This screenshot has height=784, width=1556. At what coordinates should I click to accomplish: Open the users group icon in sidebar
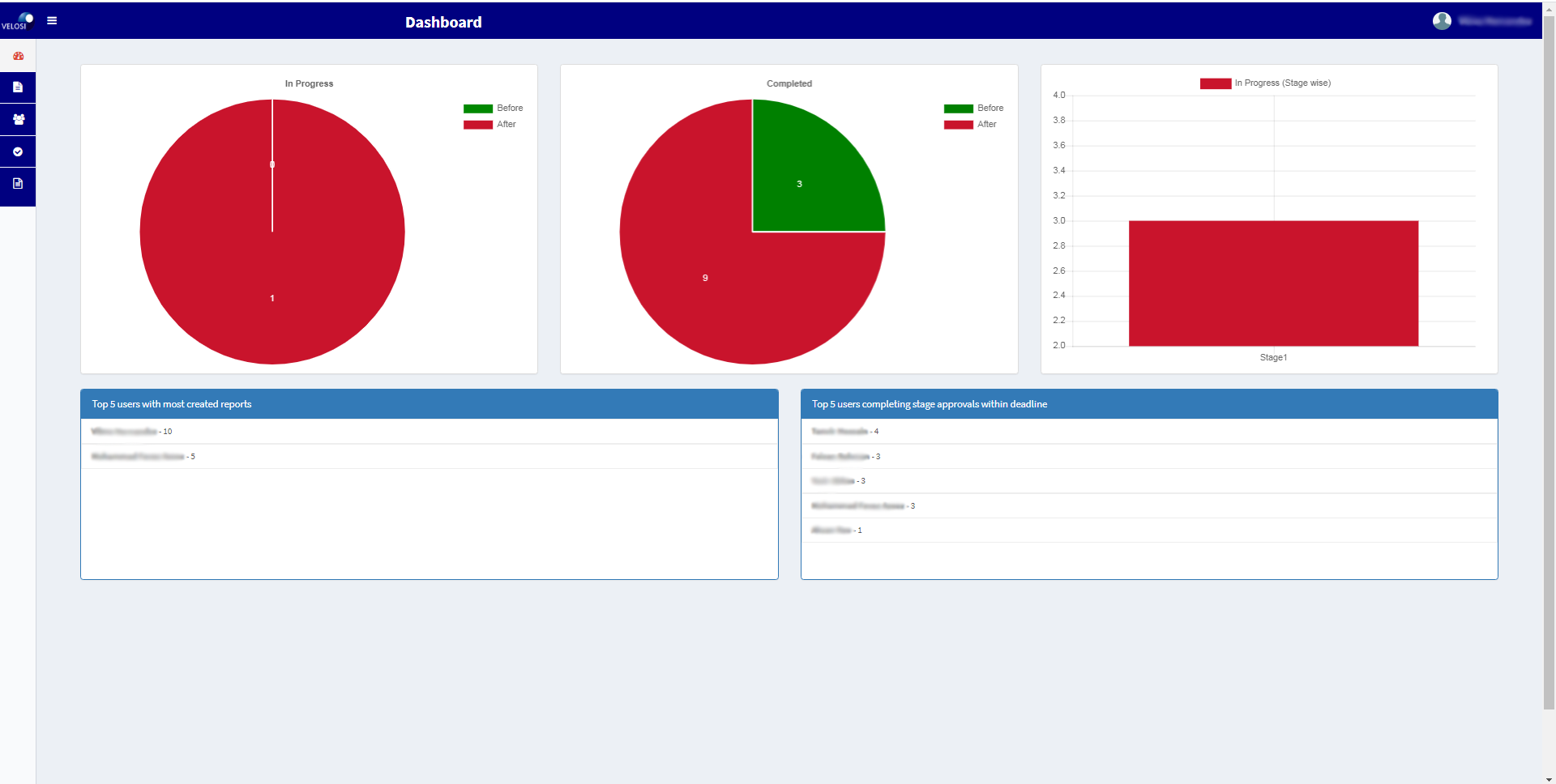pyautogui.click(x=18, y=119)
